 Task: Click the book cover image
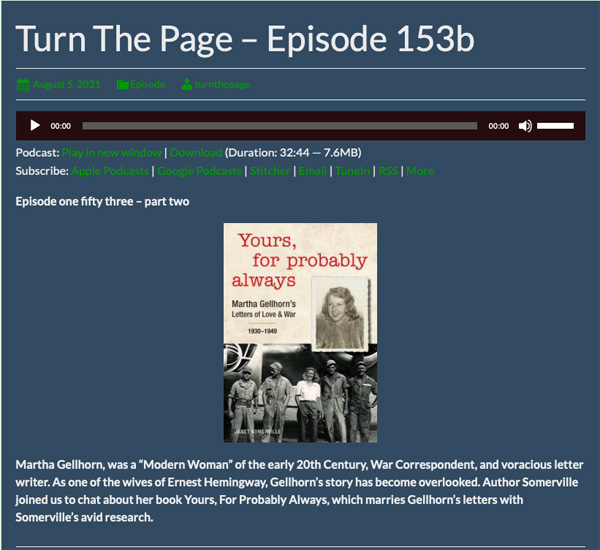(300, 333)
